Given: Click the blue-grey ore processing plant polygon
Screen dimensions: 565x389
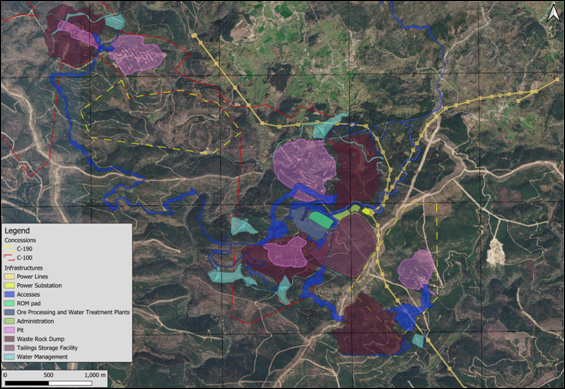Looking at the screenshot, I should point(309,225).
